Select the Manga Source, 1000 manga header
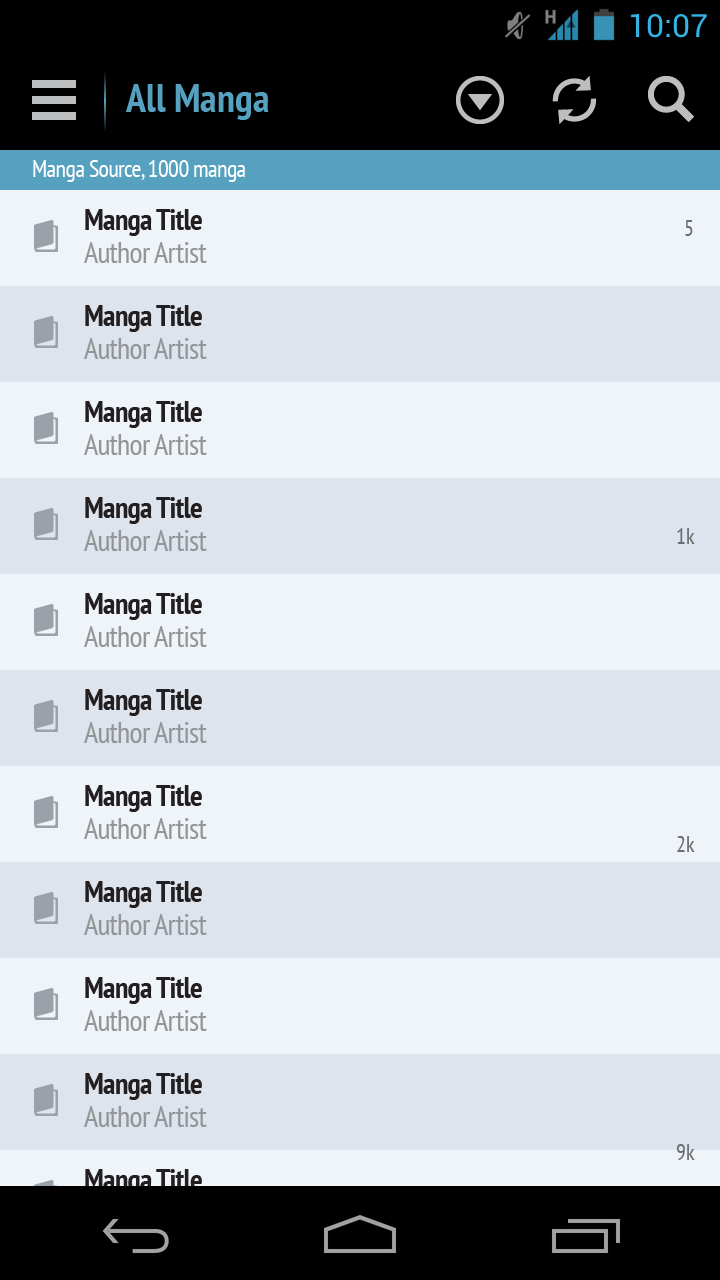 [x=139, y=170]
